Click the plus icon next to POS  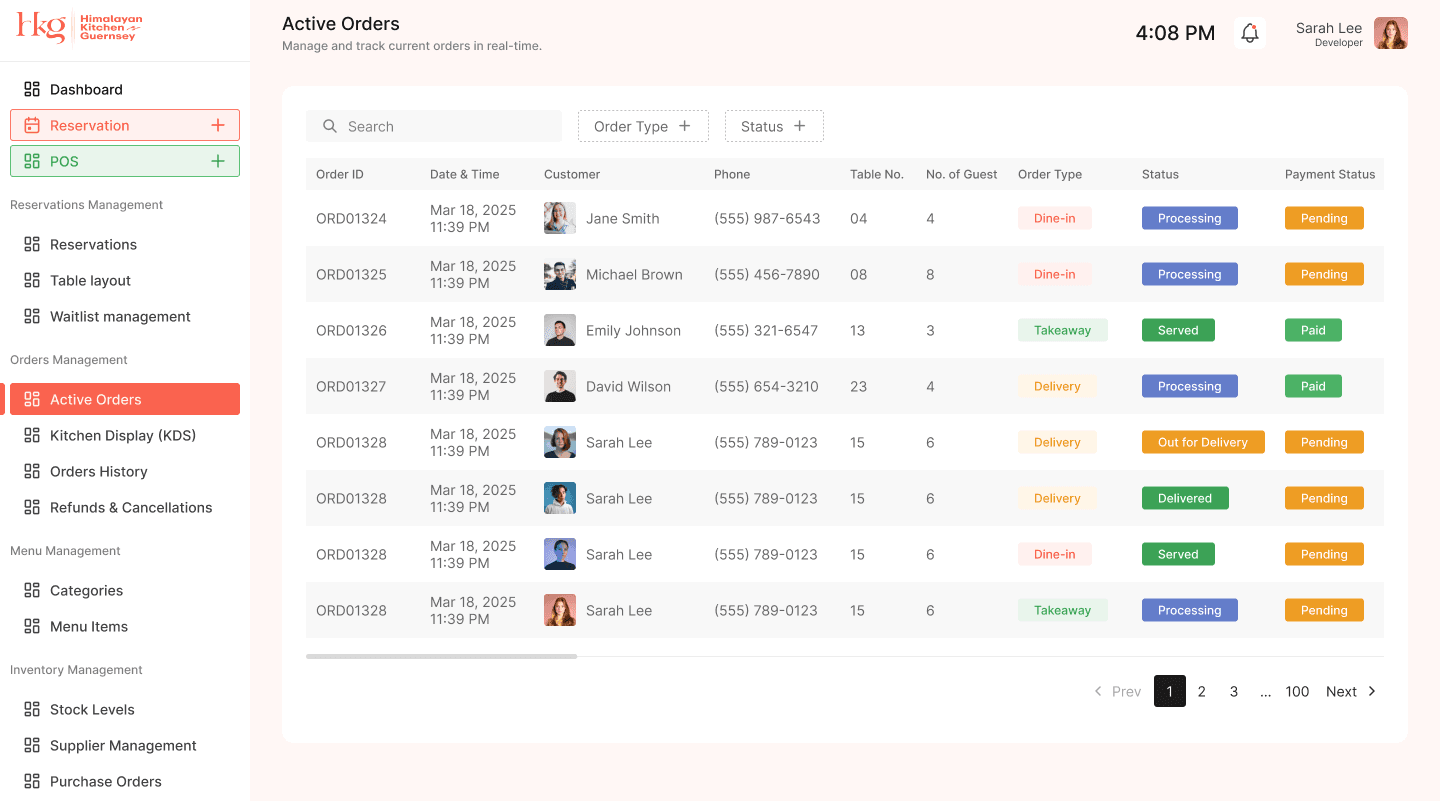(218, 160)
